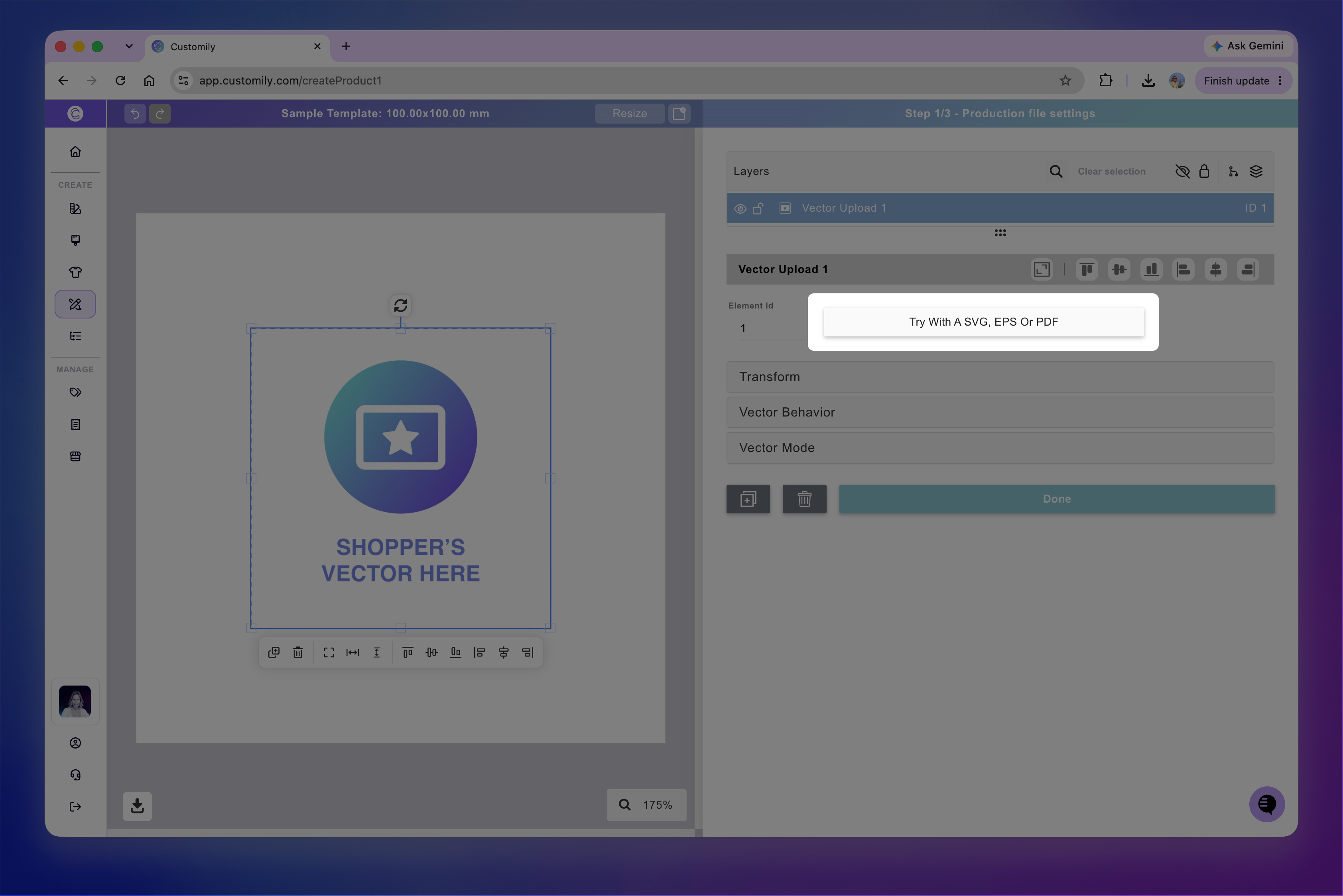Align left in Vector Upload 1 panel header

click(x=1183, y=270)
